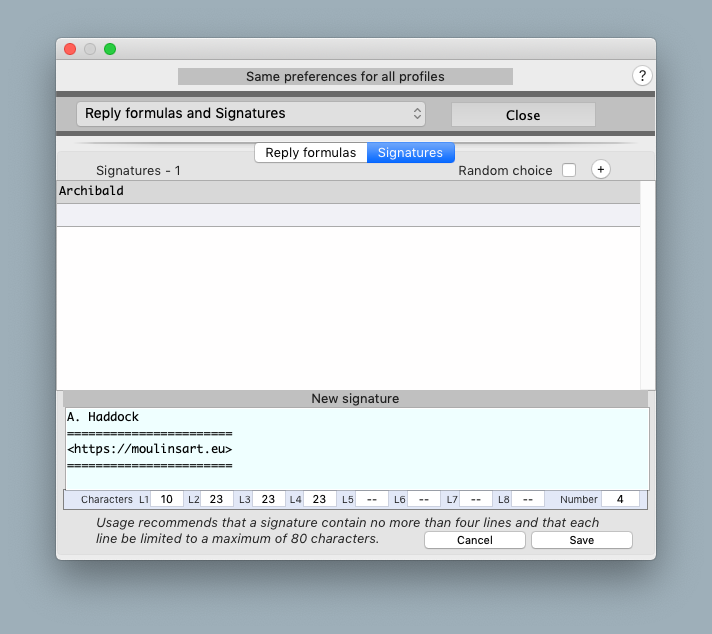This screenshot has height=634, width=712.
Task: Click the Number of lines field
Action: point(620,499)
